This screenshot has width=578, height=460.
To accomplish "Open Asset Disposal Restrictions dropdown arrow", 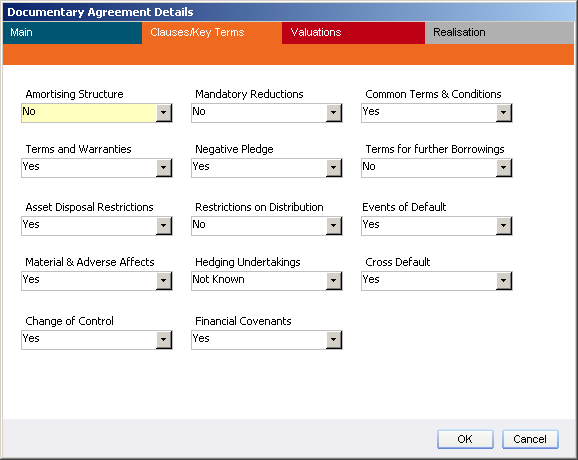I will tap(164, 226).
